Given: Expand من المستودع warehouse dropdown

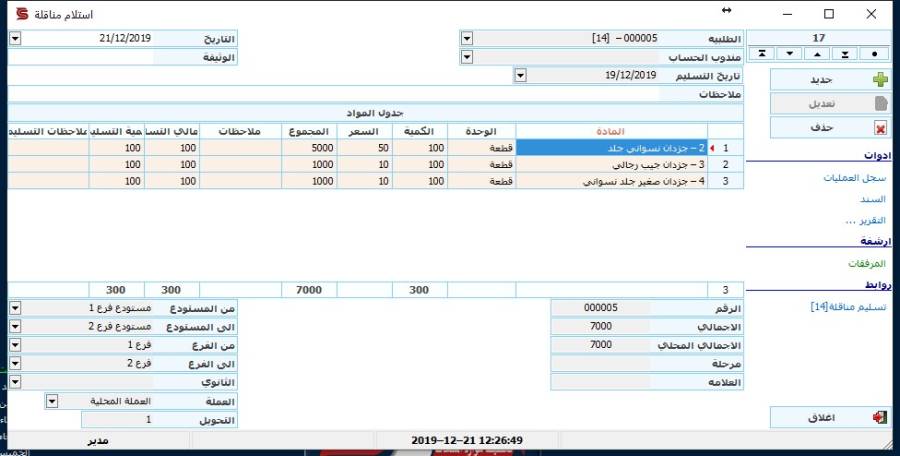Looking at the screenshot, I should pyautogui.click(x=15, y=308).
